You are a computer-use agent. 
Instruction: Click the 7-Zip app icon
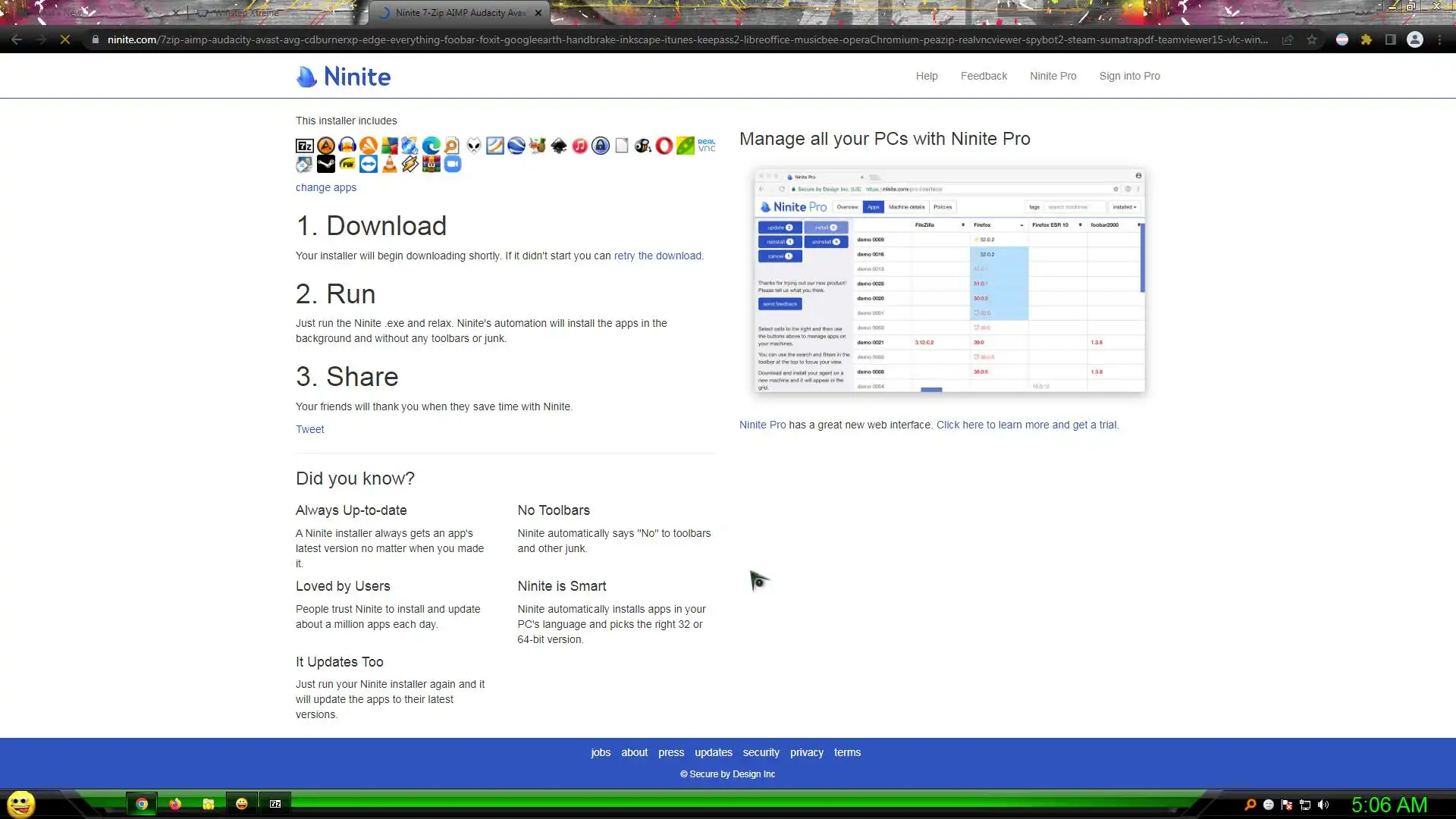pyautogui.click(x=304, y=146)
